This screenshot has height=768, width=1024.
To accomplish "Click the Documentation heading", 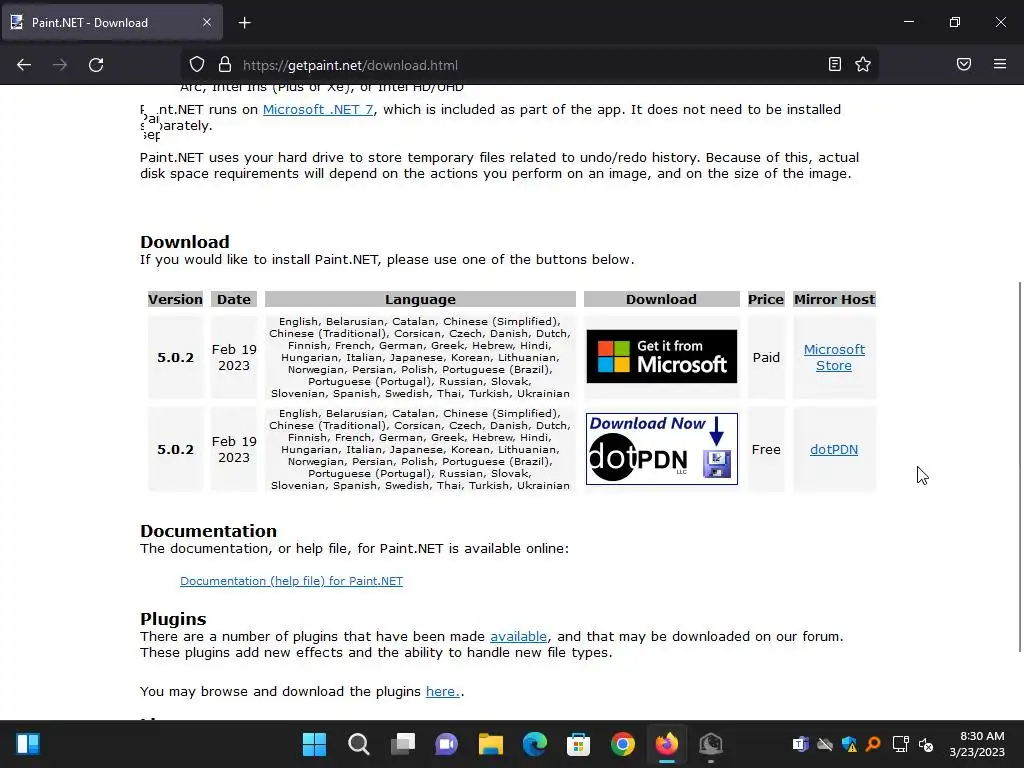I will (x=208, y=531).
